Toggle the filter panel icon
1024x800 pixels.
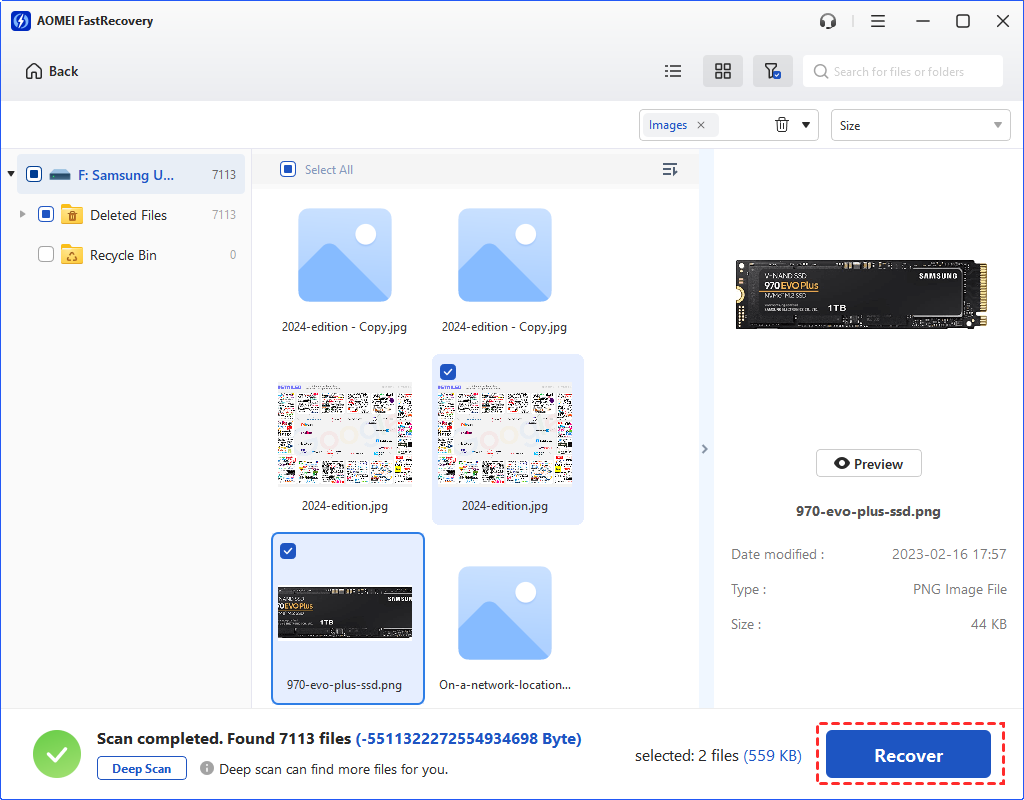coord(772,71)
